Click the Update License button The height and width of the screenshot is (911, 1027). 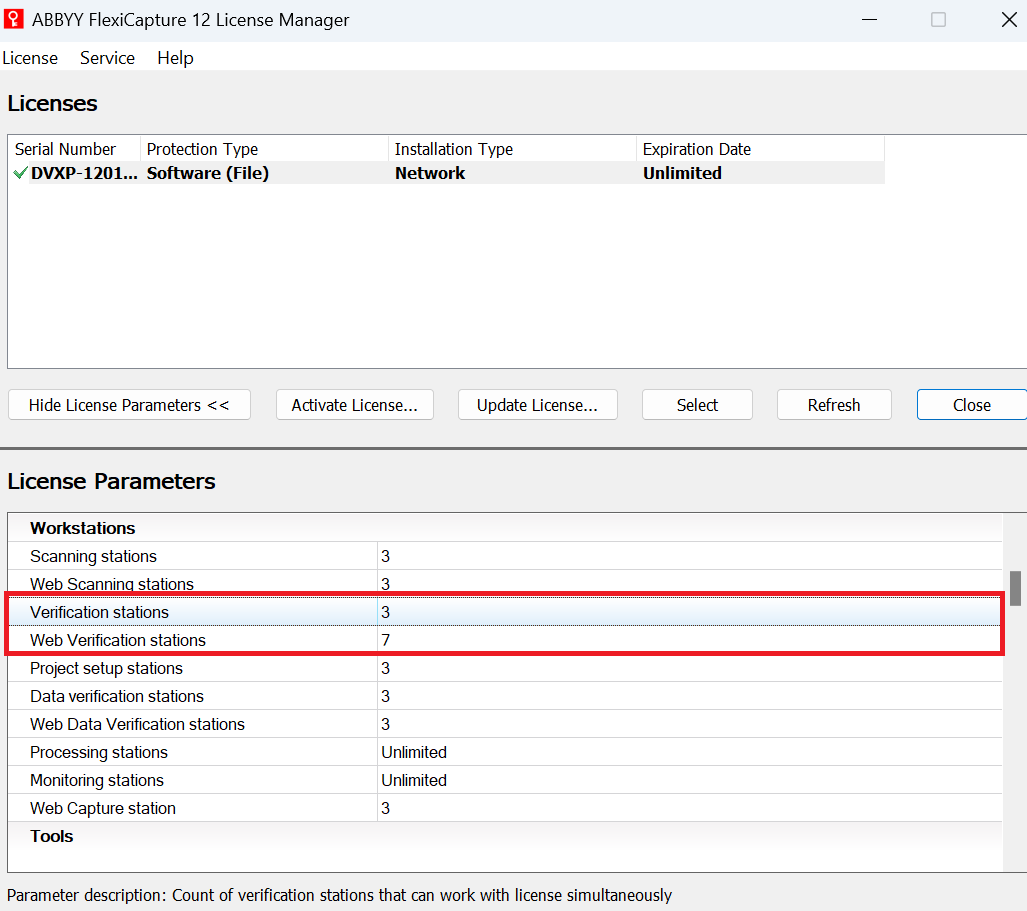point(537,405)
